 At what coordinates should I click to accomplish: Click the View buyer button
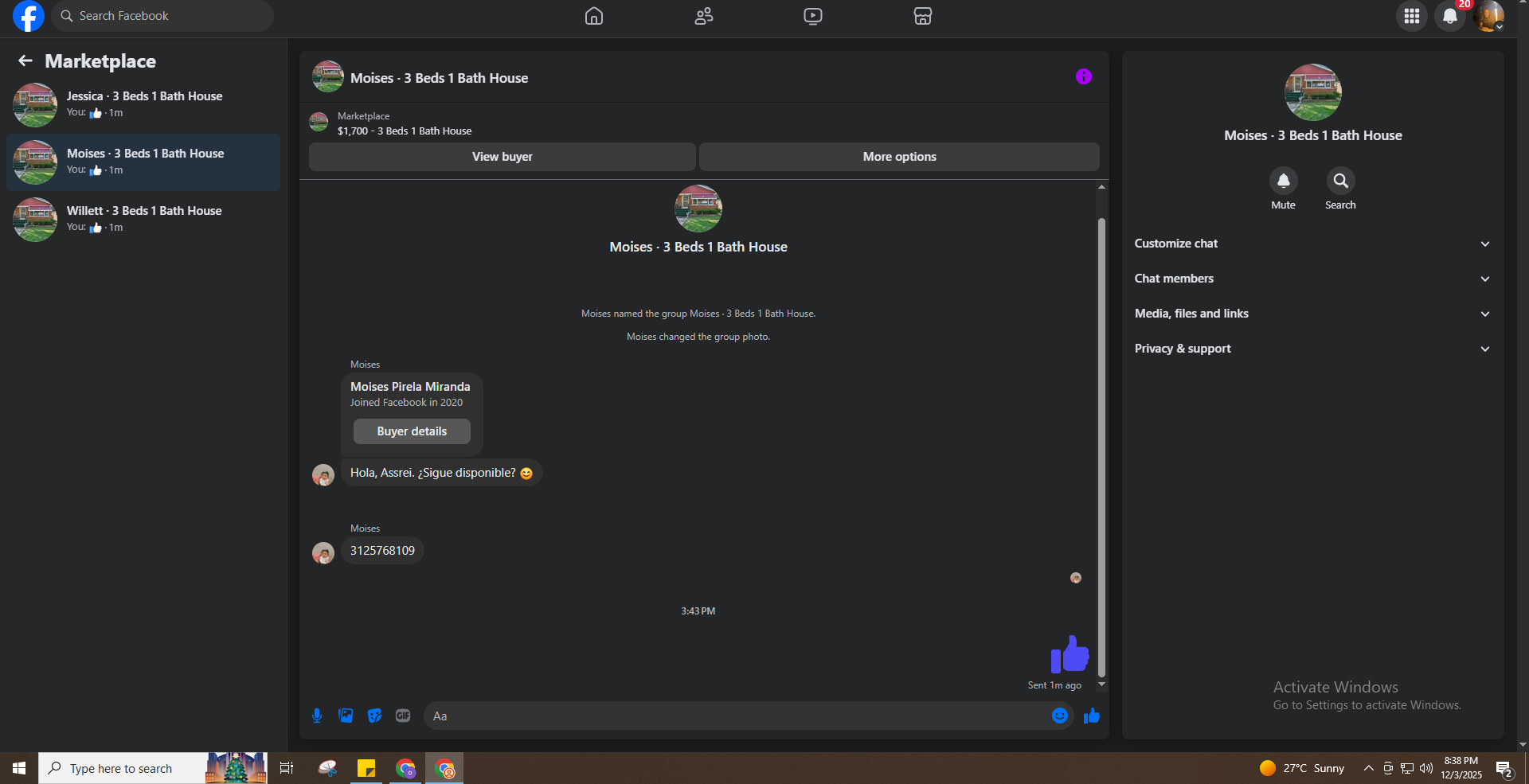coord(502,157)
